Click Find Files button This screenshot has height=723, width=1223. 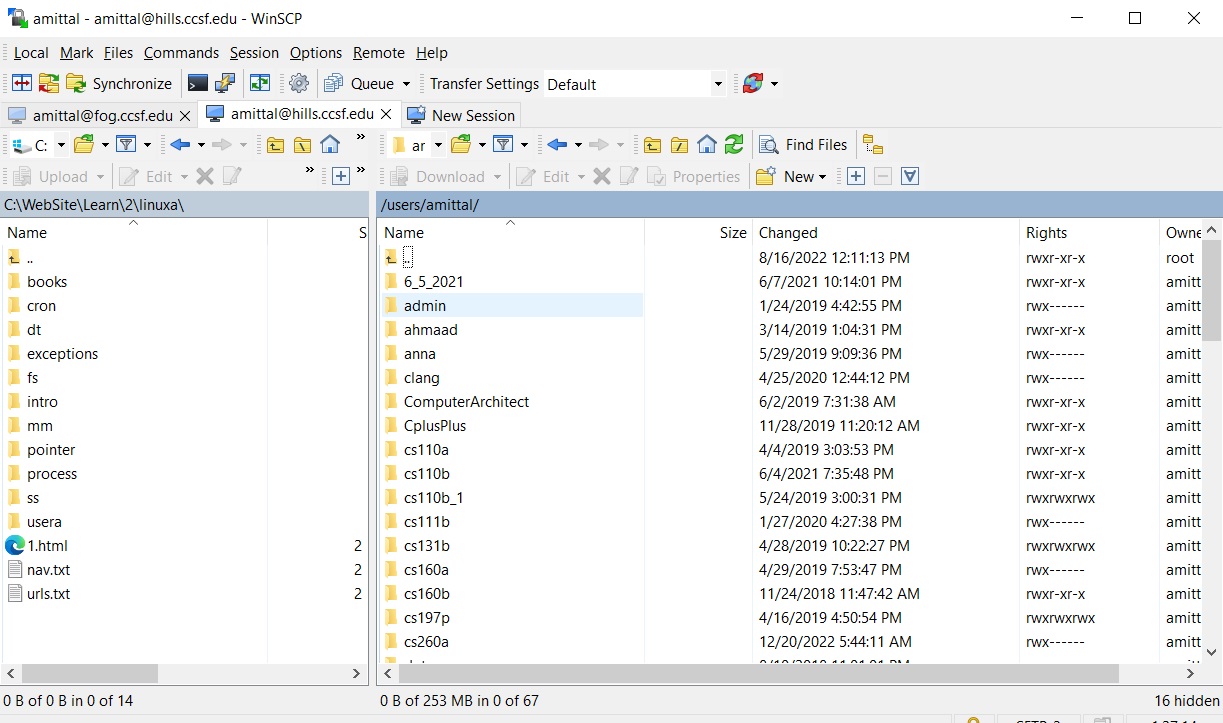[804, 145]
